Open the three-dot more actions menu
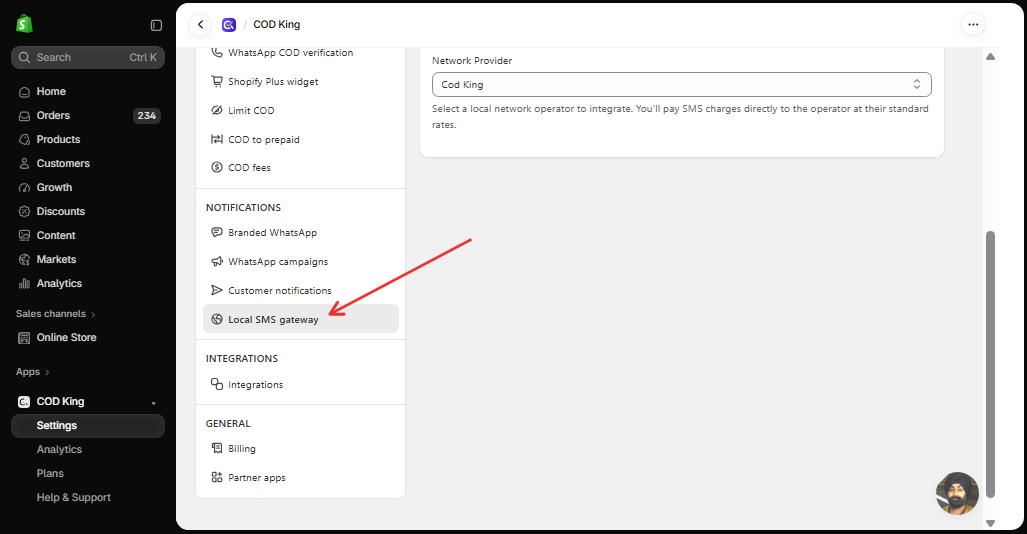This screenshot has height=534, width=1027. pyautogui.click(x=973, y=25)
